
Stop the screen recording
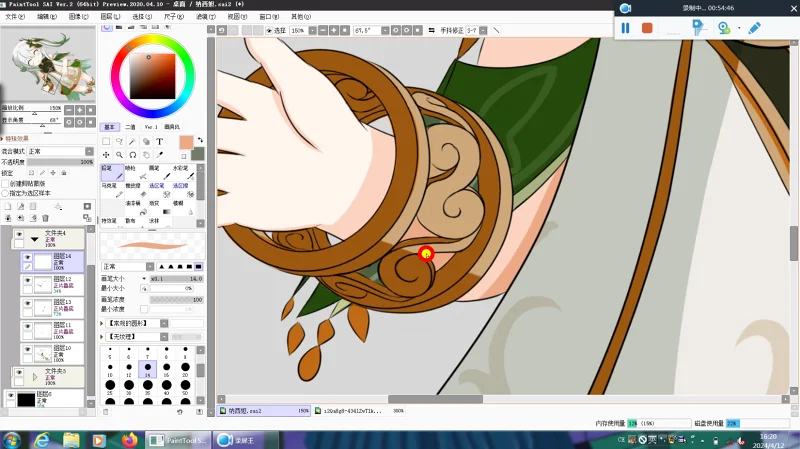click(647, 28)
